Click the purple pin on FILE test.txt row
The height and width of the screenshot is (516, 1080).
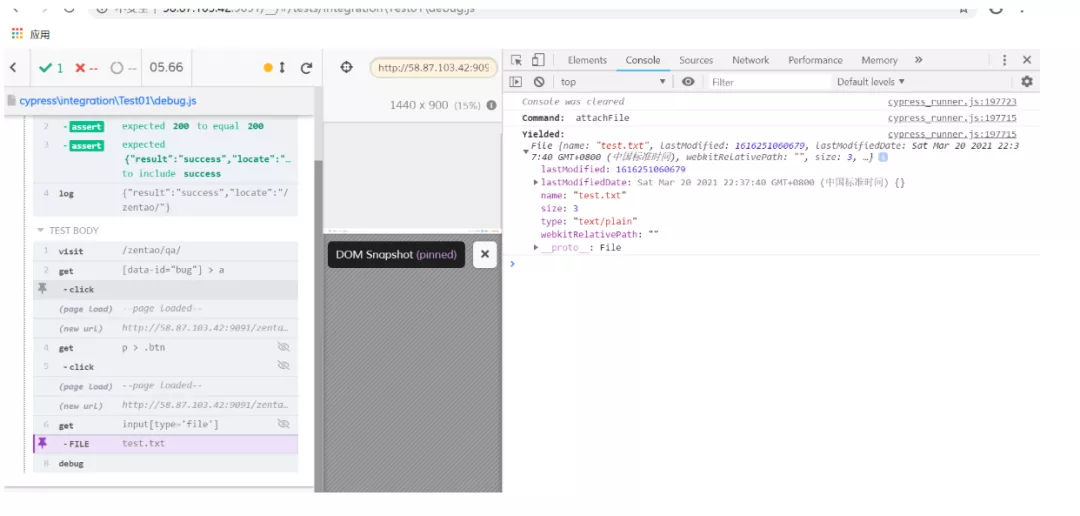(43, 443)
